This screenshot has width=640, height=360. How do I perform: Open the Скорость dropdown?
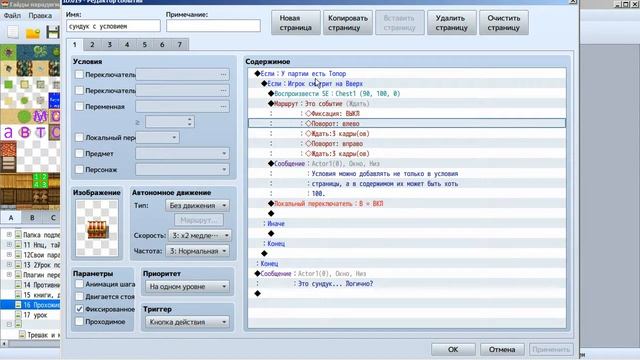click(200, 235)
